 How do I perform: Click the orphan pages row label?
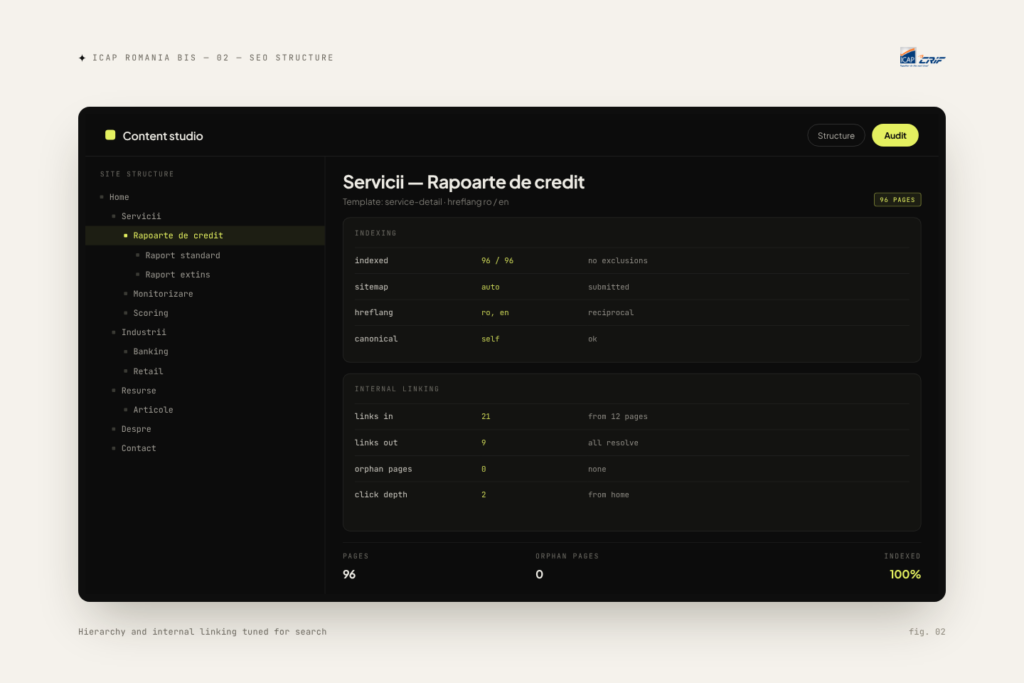tap(383, 469)
